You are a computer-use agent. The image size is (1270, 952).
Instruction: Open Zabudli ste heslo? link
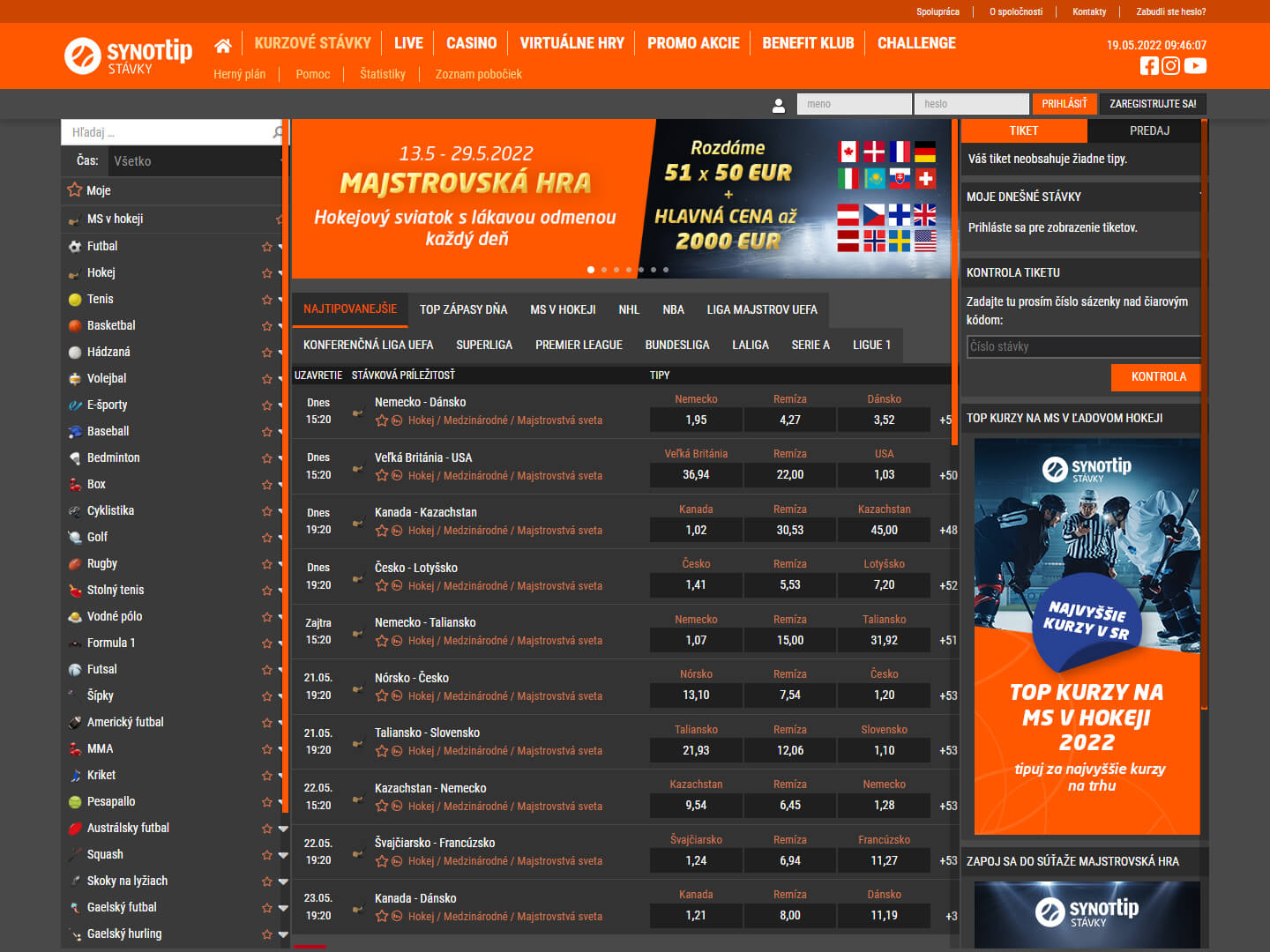[1170, 11]
